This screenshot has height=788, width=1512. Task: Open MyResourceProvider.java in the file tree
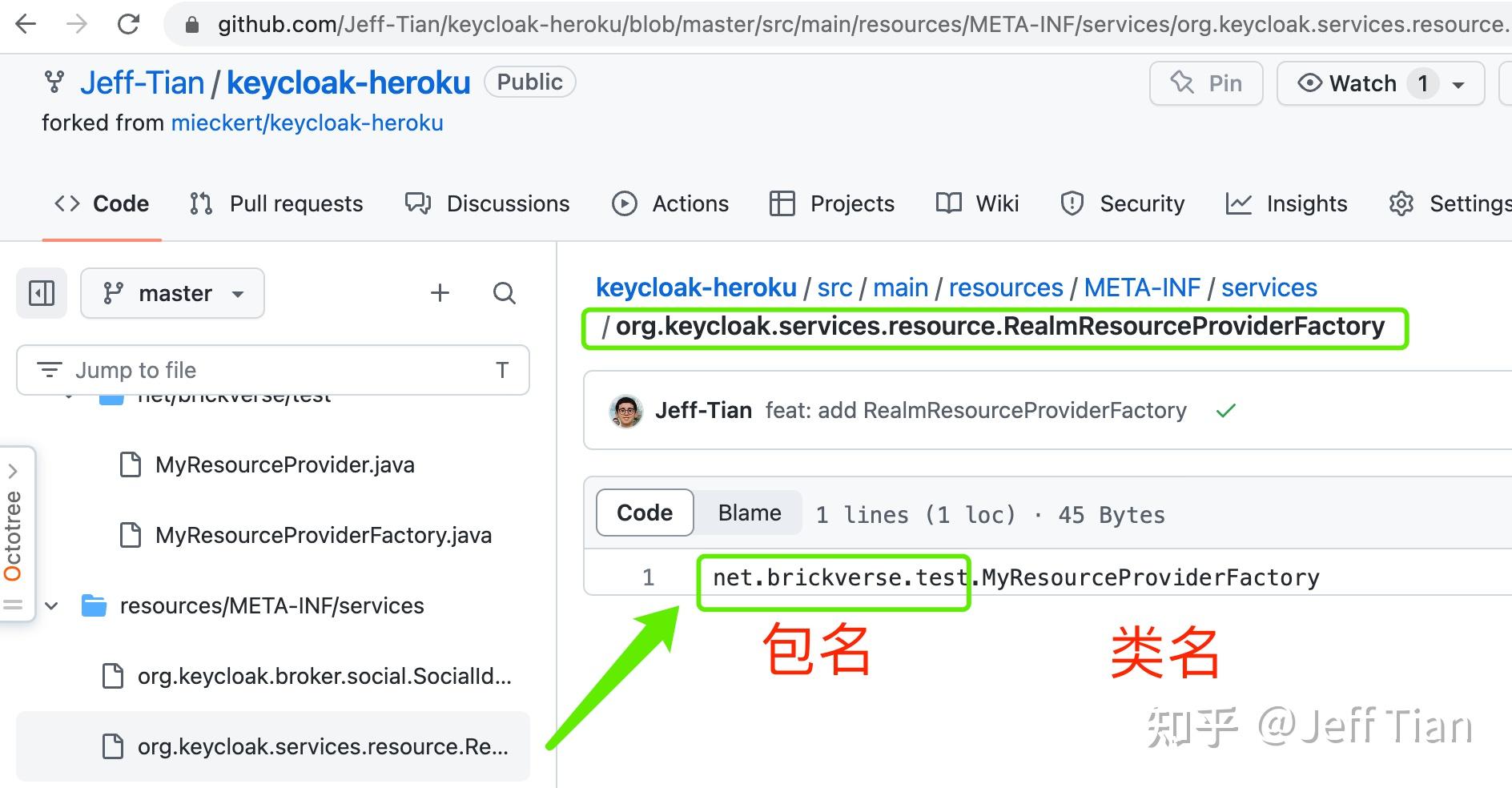pos(285,464)
